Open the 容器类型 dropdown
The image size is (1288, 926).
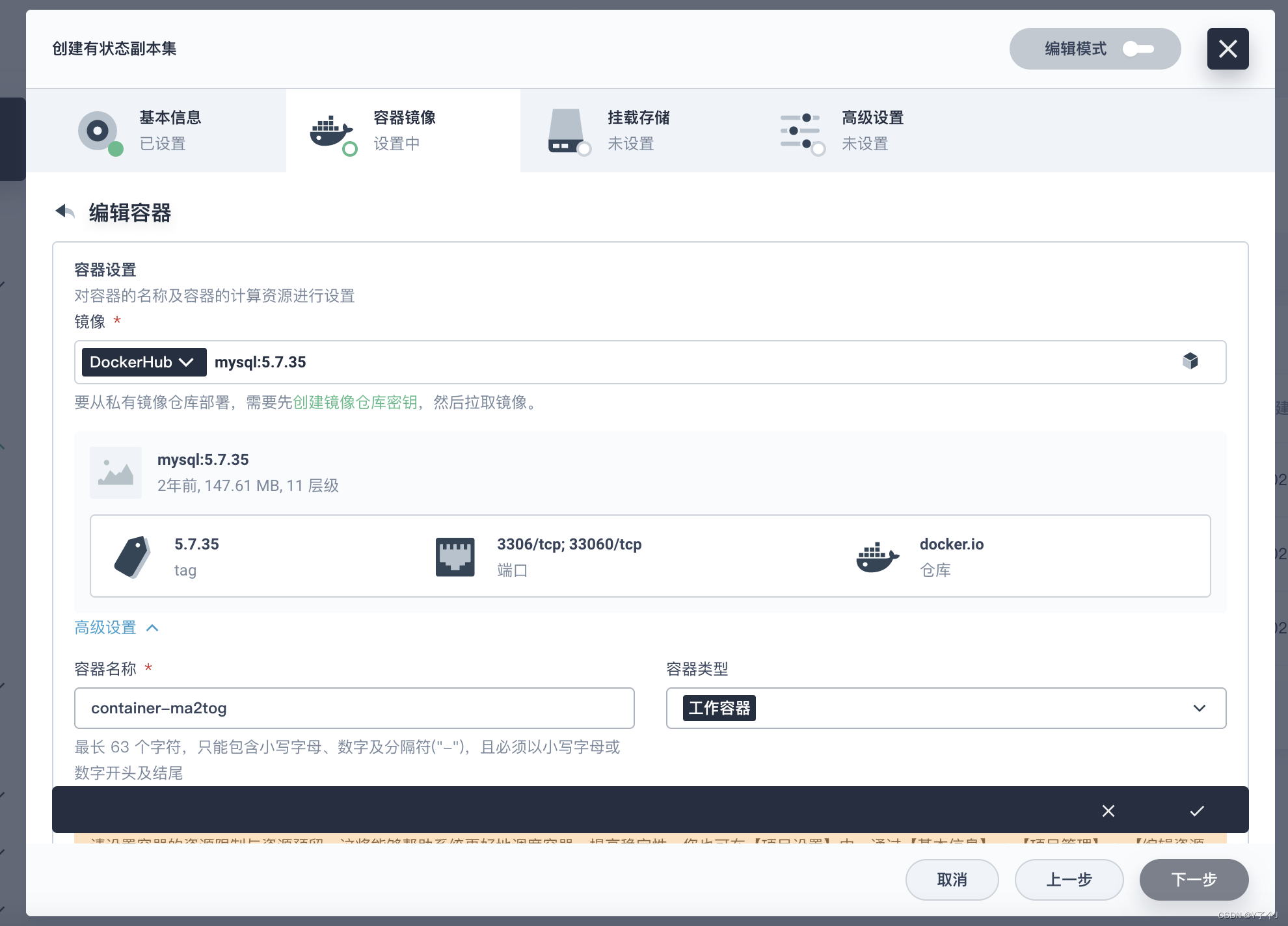pos(946,708)
